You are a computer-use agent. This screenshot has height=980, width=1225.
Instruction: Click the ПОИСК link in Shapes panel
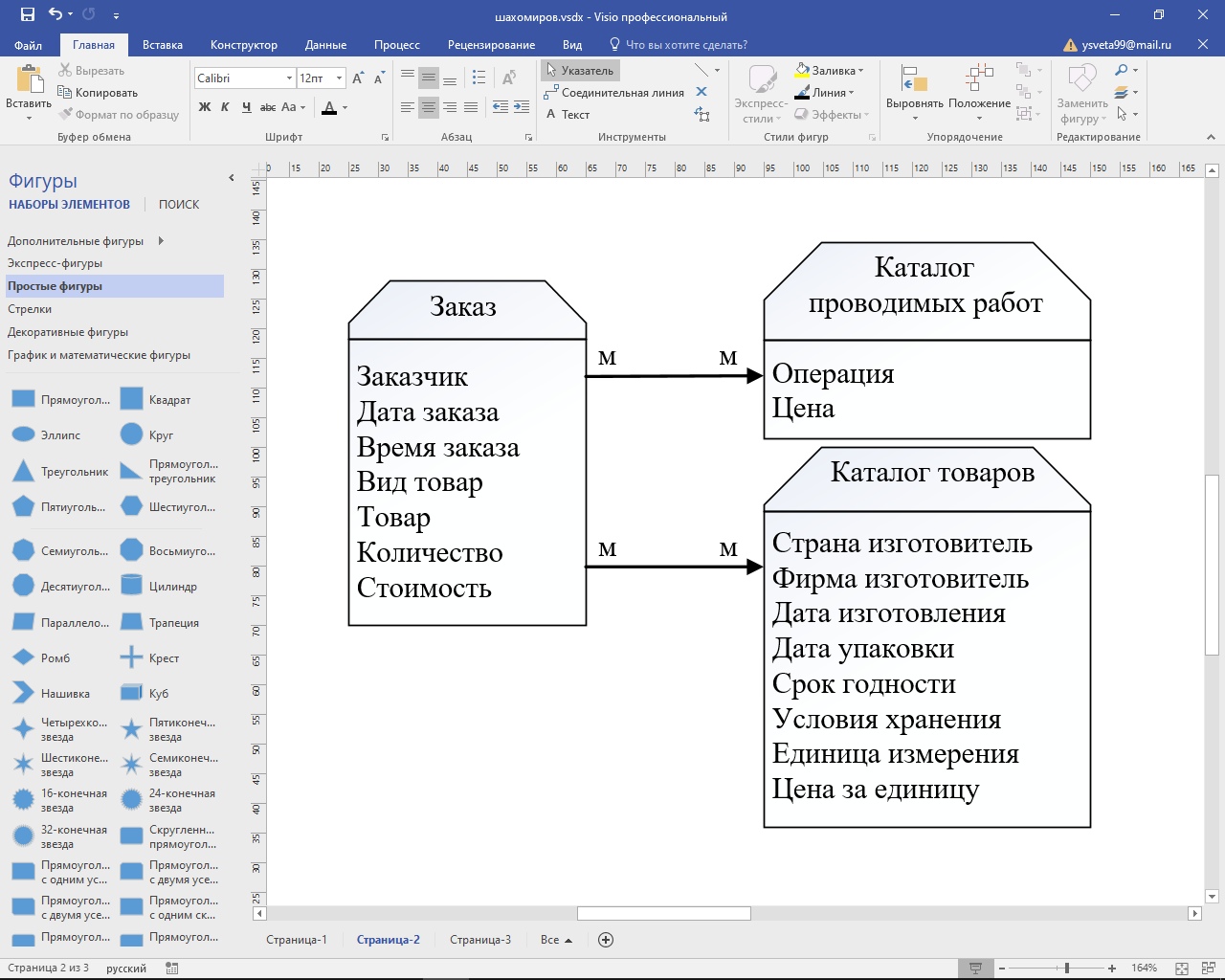[x=179, y=205]
